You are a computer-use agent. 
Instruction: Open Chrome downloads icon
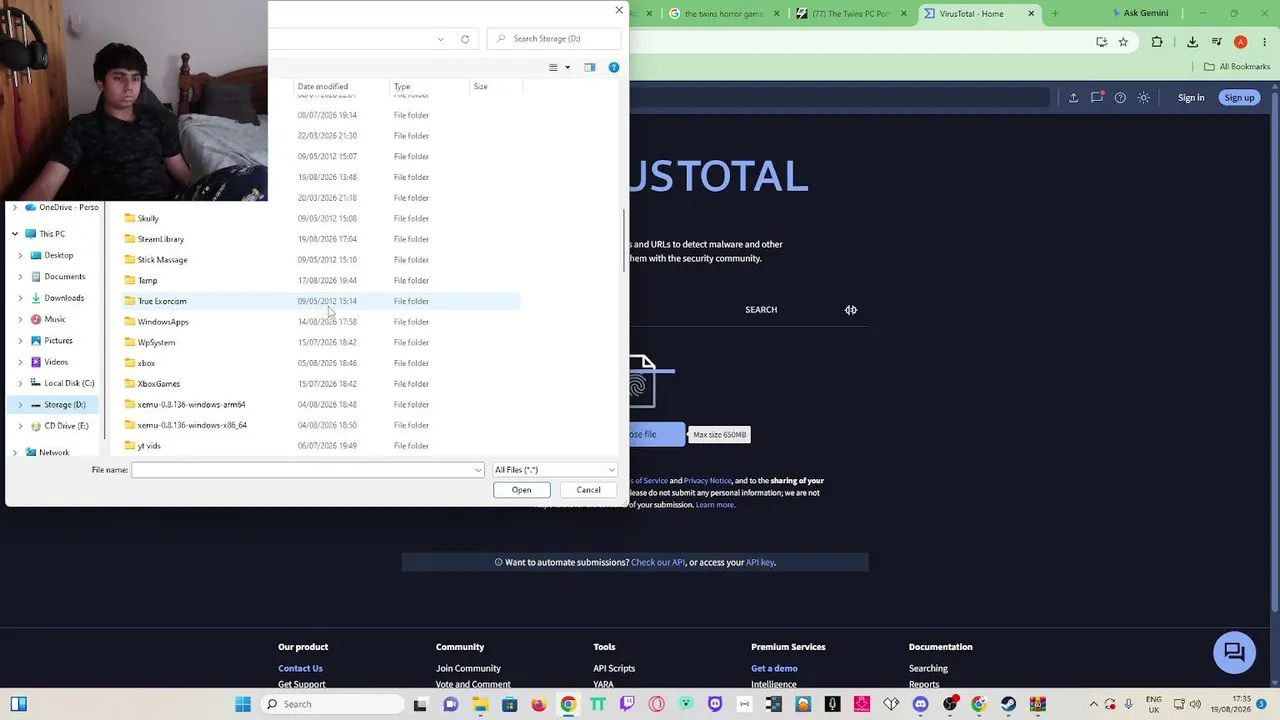1192,42
